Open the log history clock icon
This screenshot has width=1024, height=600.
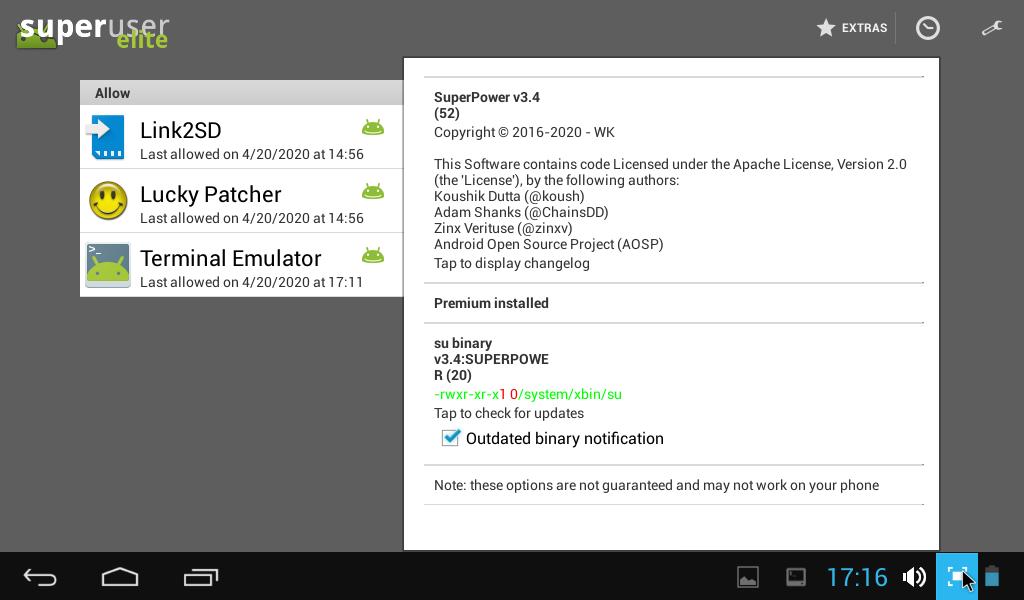click(927, 28)
